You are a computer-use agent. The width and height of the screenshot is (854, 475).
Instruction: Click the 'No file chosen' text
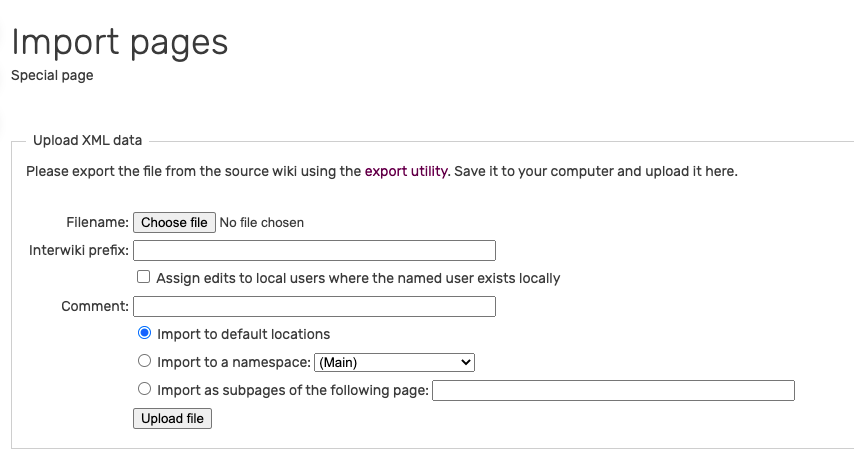[261, 222]
